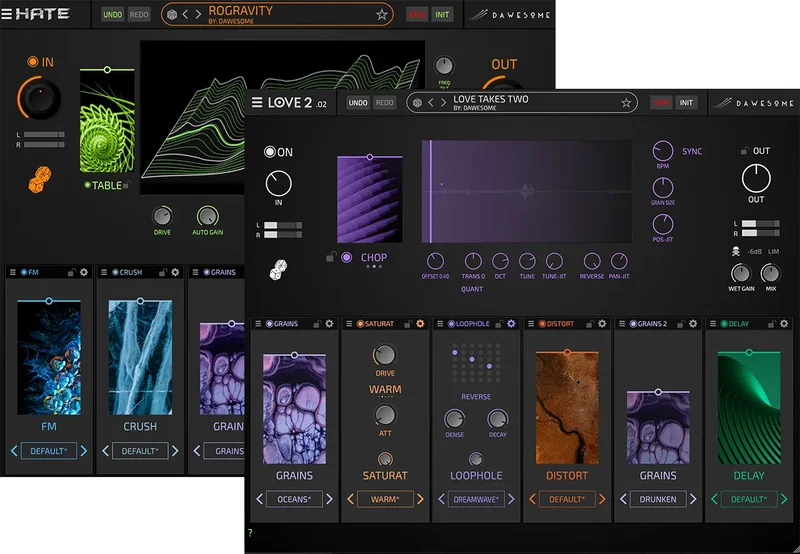
Task: Click the purple waveform display in Love 2
Action: (x=527, y=191)
